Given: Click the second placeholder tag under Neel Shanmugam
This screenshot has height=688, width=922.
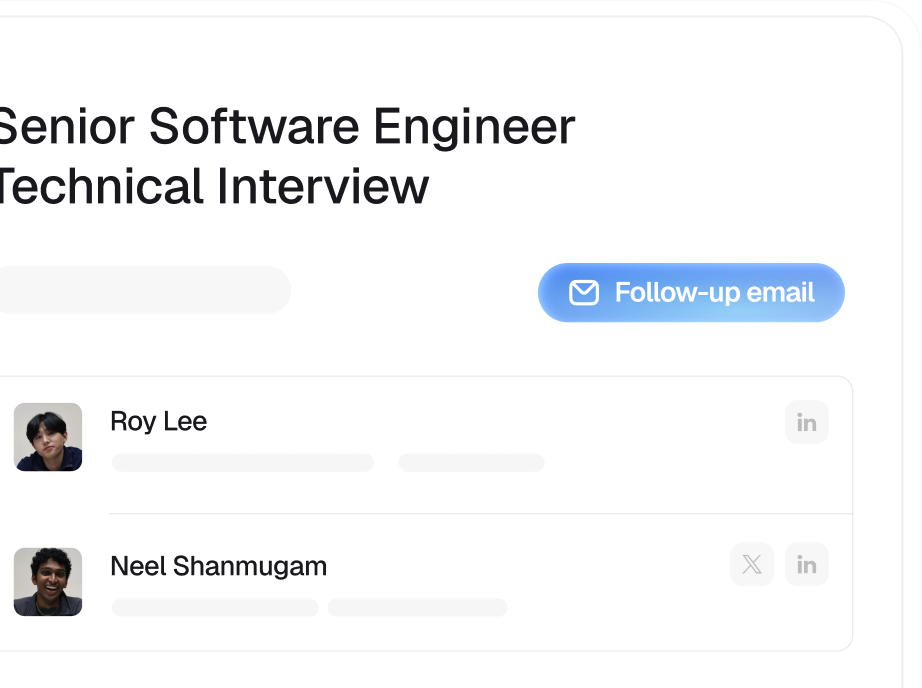Looking at the screenshot, I should pyautogui.click(x=417, y=607).
